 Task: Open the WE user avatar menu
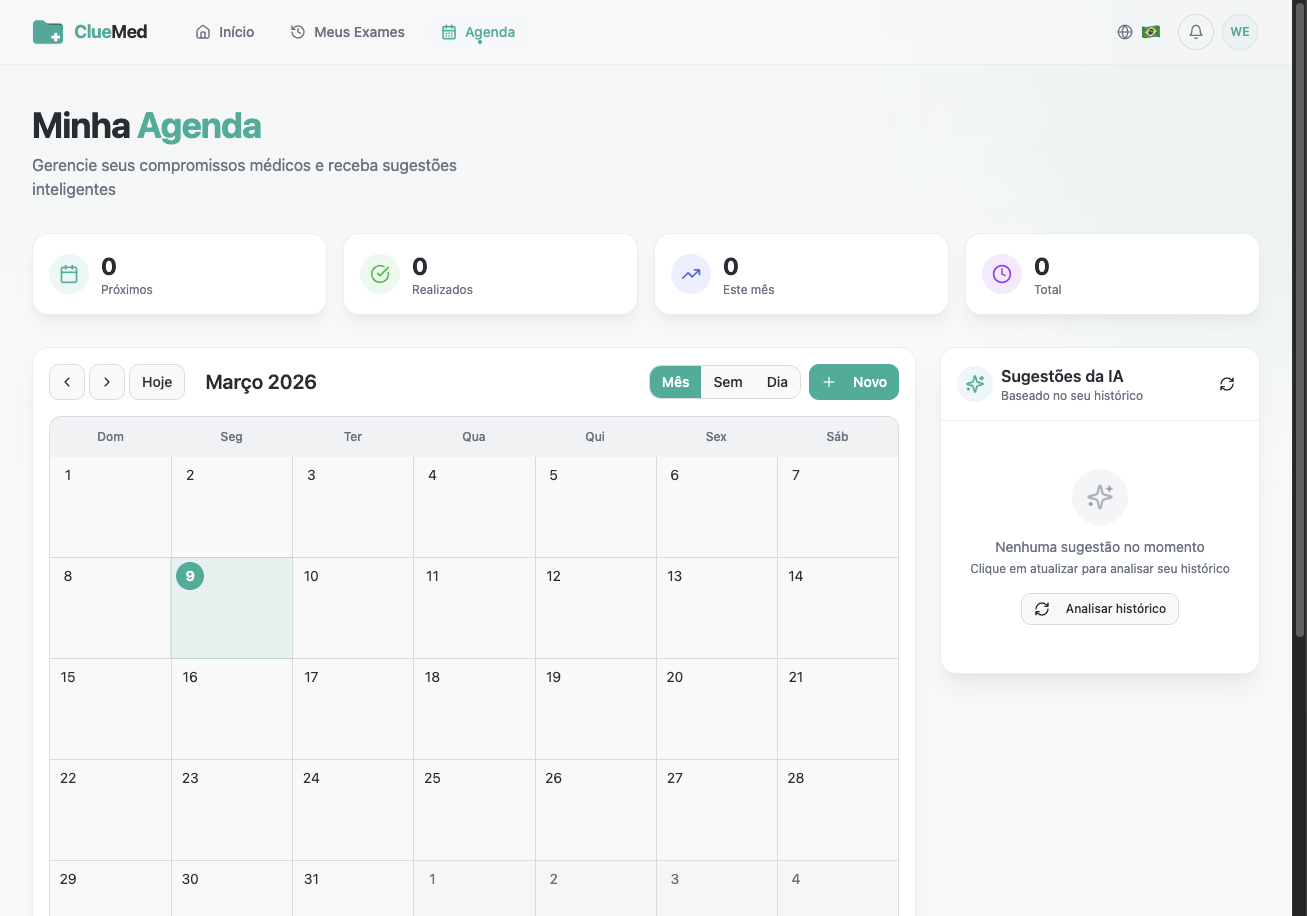[x=1240, y=32]
